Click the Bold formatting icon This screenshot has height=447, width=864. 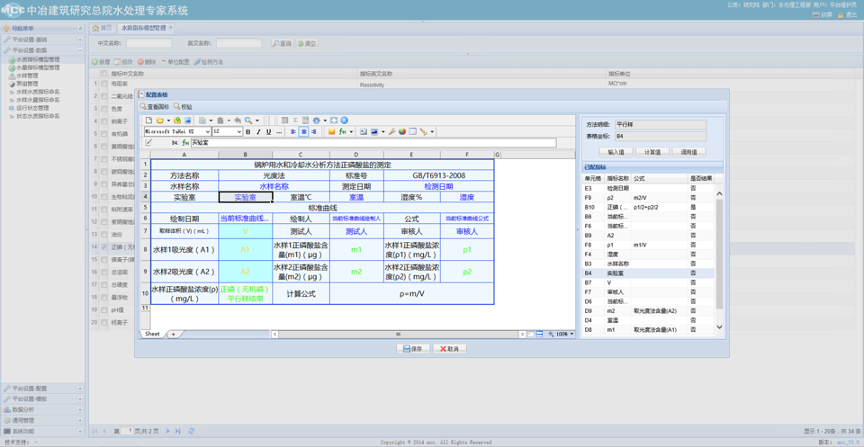coord(248,132)
